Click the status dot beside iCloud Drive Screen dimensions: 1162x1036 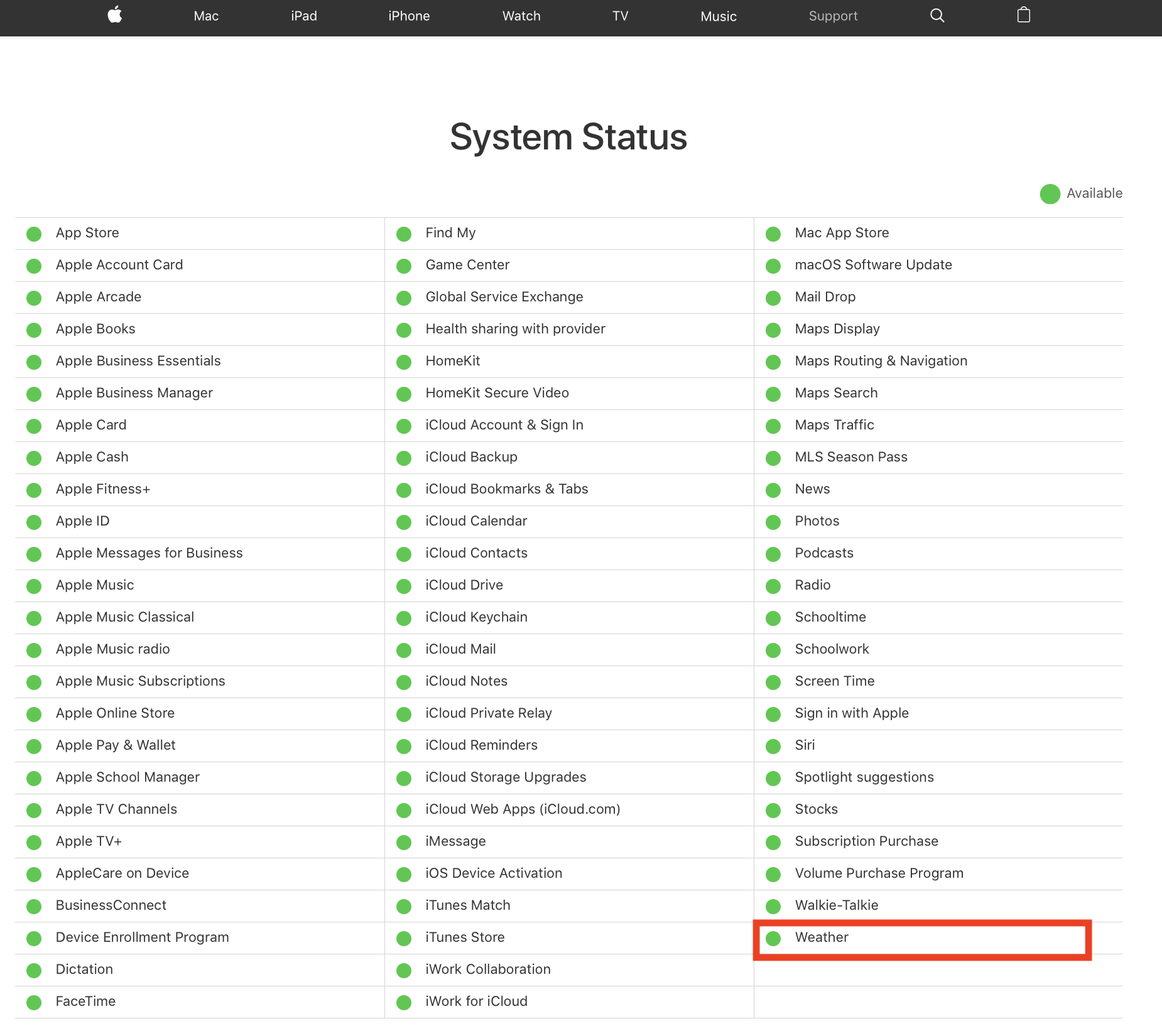pyautogui.click(x=404, y=586)
